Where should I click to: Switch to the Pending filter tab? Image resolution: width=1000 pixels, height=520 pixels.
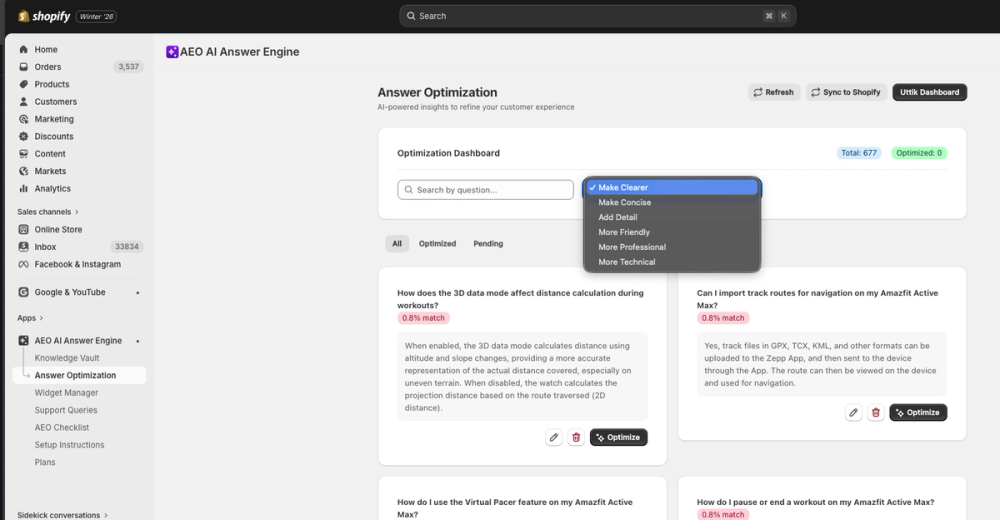point(488,244)
